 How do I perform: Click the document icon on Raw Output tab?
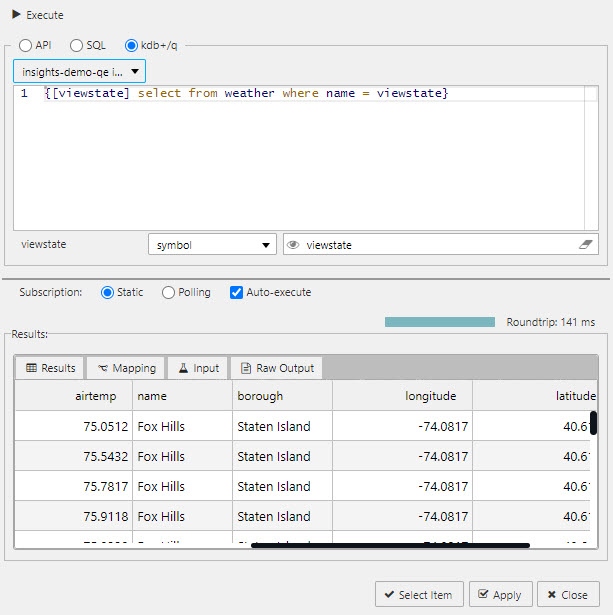point(246,368)
